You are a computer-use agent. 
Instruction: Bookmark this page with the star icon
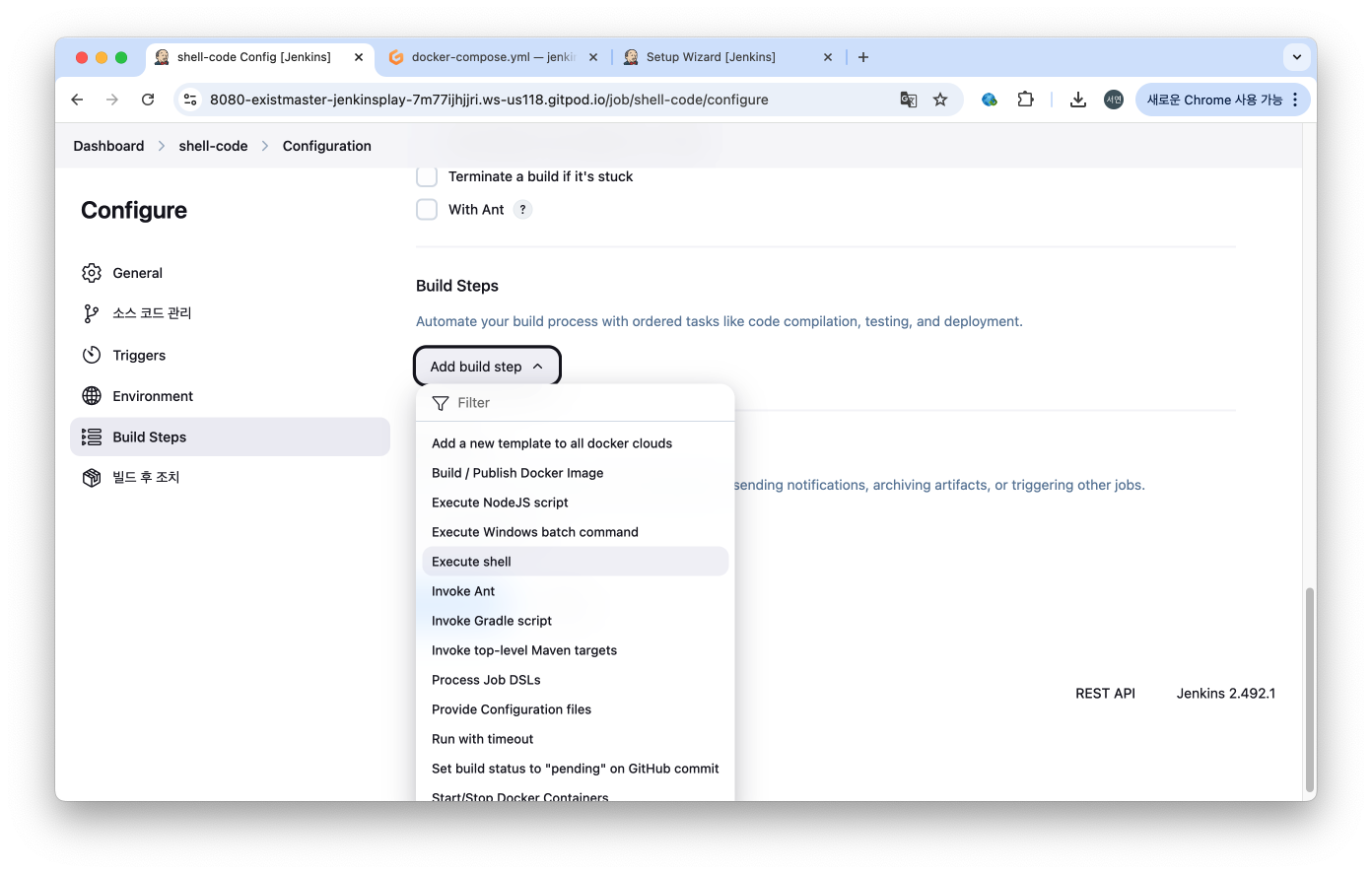point(940,100)
